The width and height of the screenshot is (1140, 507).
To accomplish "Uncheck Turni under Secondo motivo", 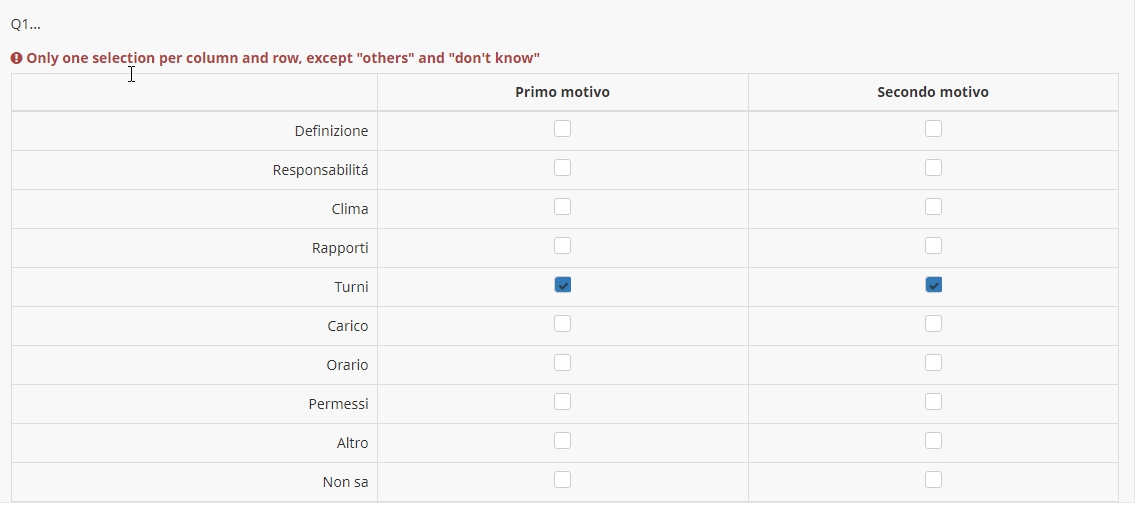I will coord(933,285).
